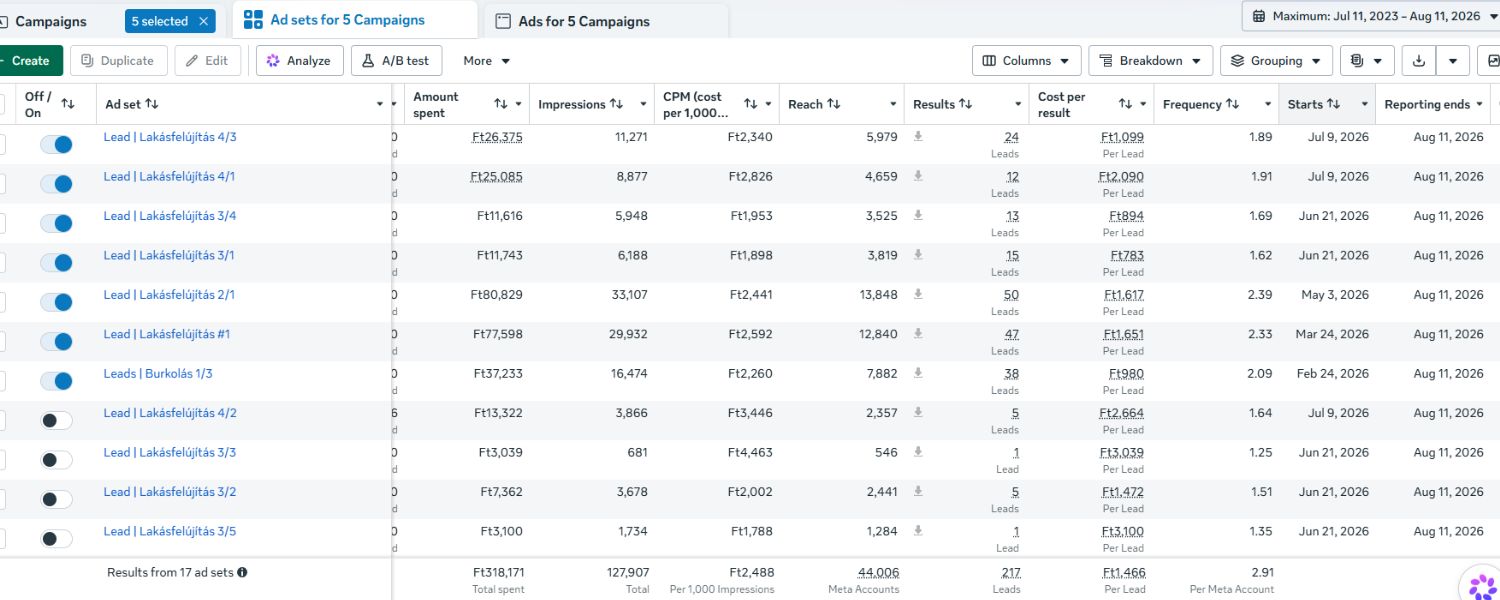
Task: Open the Breakdown dropdown
Action: pos(1151,61)
